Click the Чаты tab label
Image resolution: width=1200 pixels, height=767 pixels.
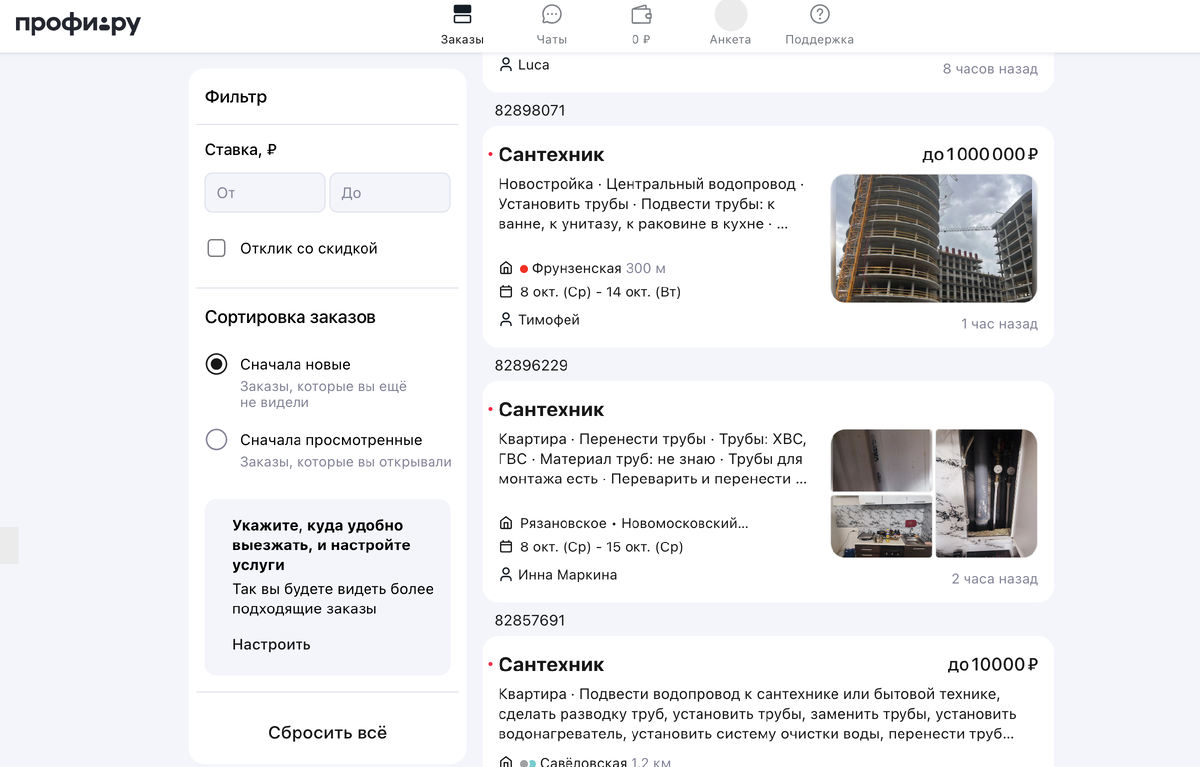551,40
